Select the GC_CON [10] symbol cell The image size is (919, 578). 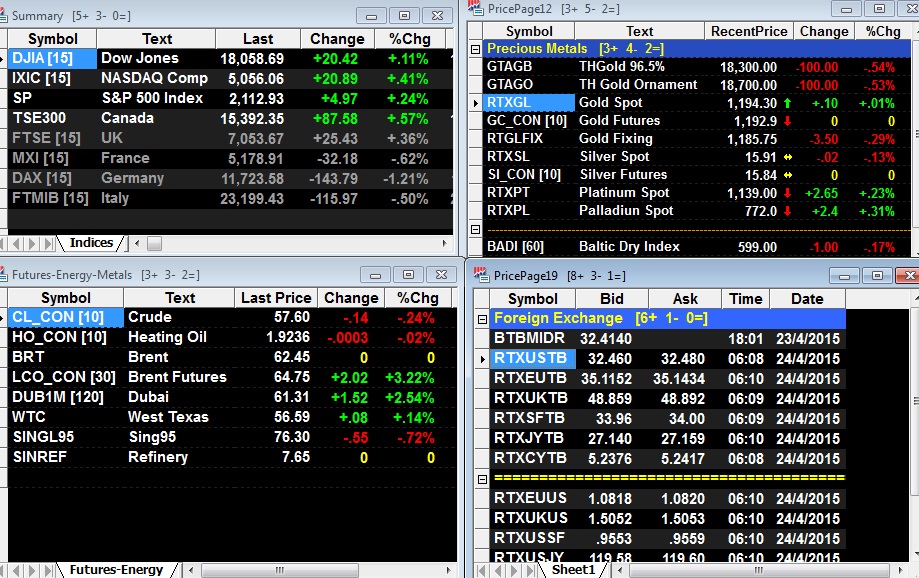point(529,121)
